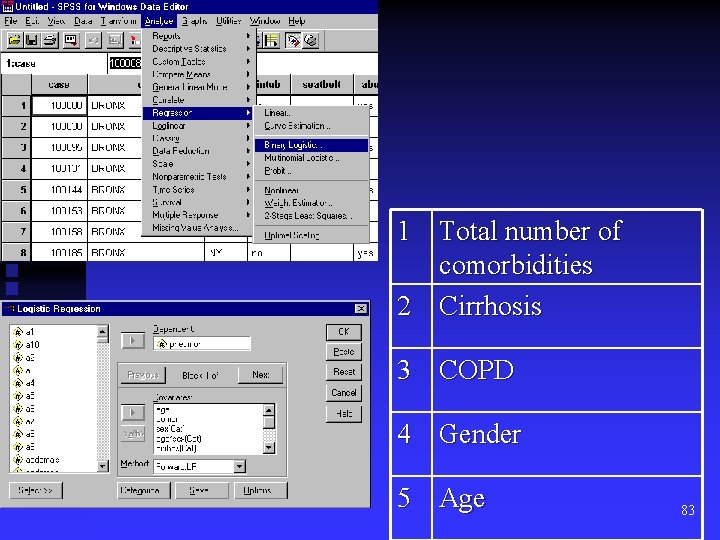This screenshot has height=540, width=720.
Task: Open the Categorical button dialog
Action: tap(144, 490)
